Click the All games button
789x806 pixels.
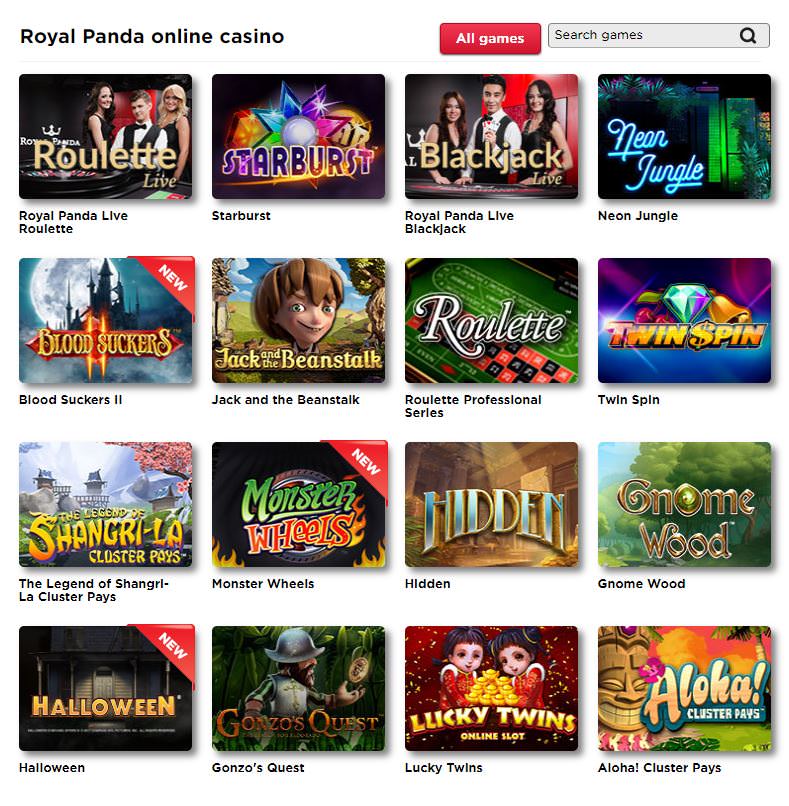[490, 39]
